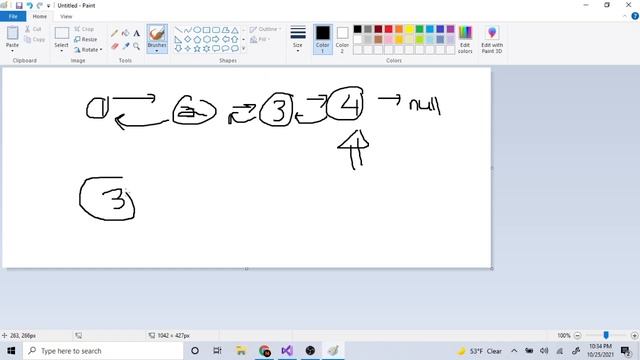Switch to the View ribbon tab

click(x=66, y=16)
